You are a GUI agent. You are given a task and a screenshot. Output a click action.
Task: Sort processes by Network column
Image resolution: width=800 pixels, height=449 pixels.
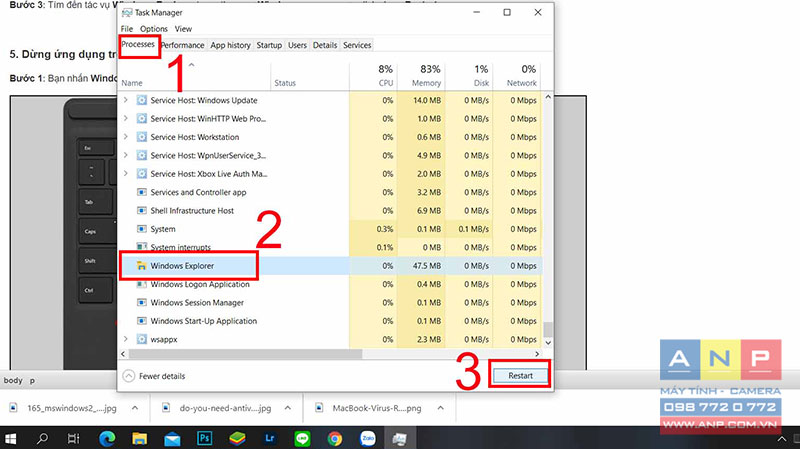coord(516,75)
